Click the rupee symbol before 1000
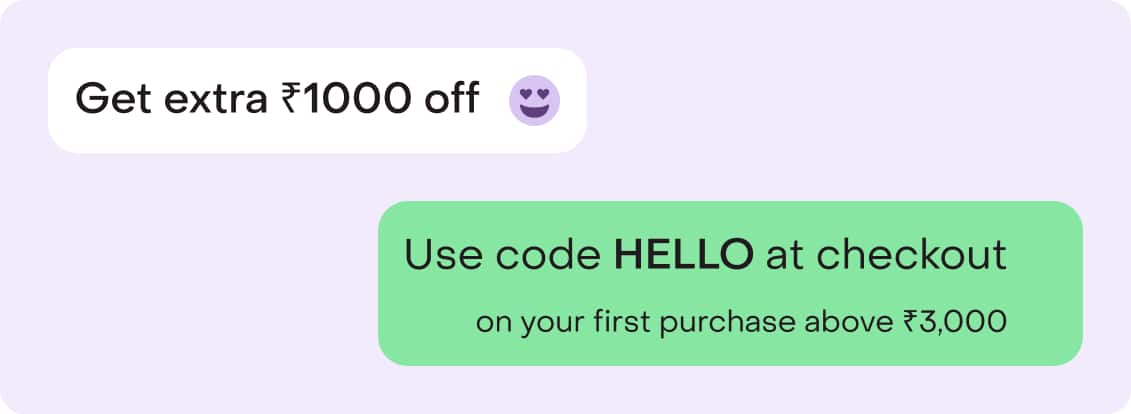The image size is (1131, 414). point(289,99)
